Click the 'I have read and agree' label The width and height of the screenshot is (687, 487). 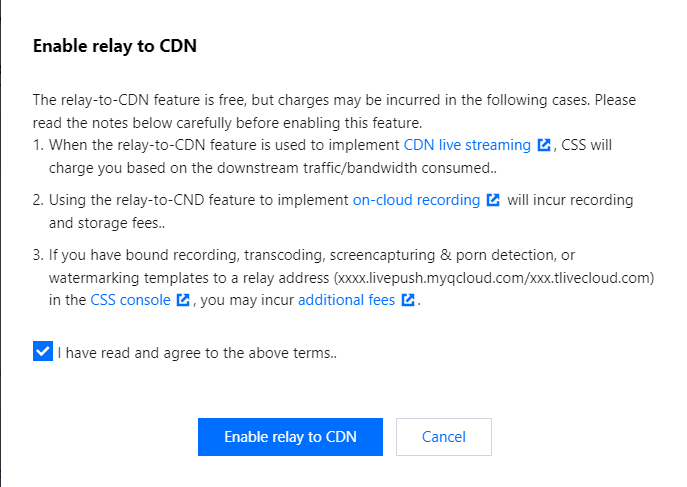[x=196, y=352]
